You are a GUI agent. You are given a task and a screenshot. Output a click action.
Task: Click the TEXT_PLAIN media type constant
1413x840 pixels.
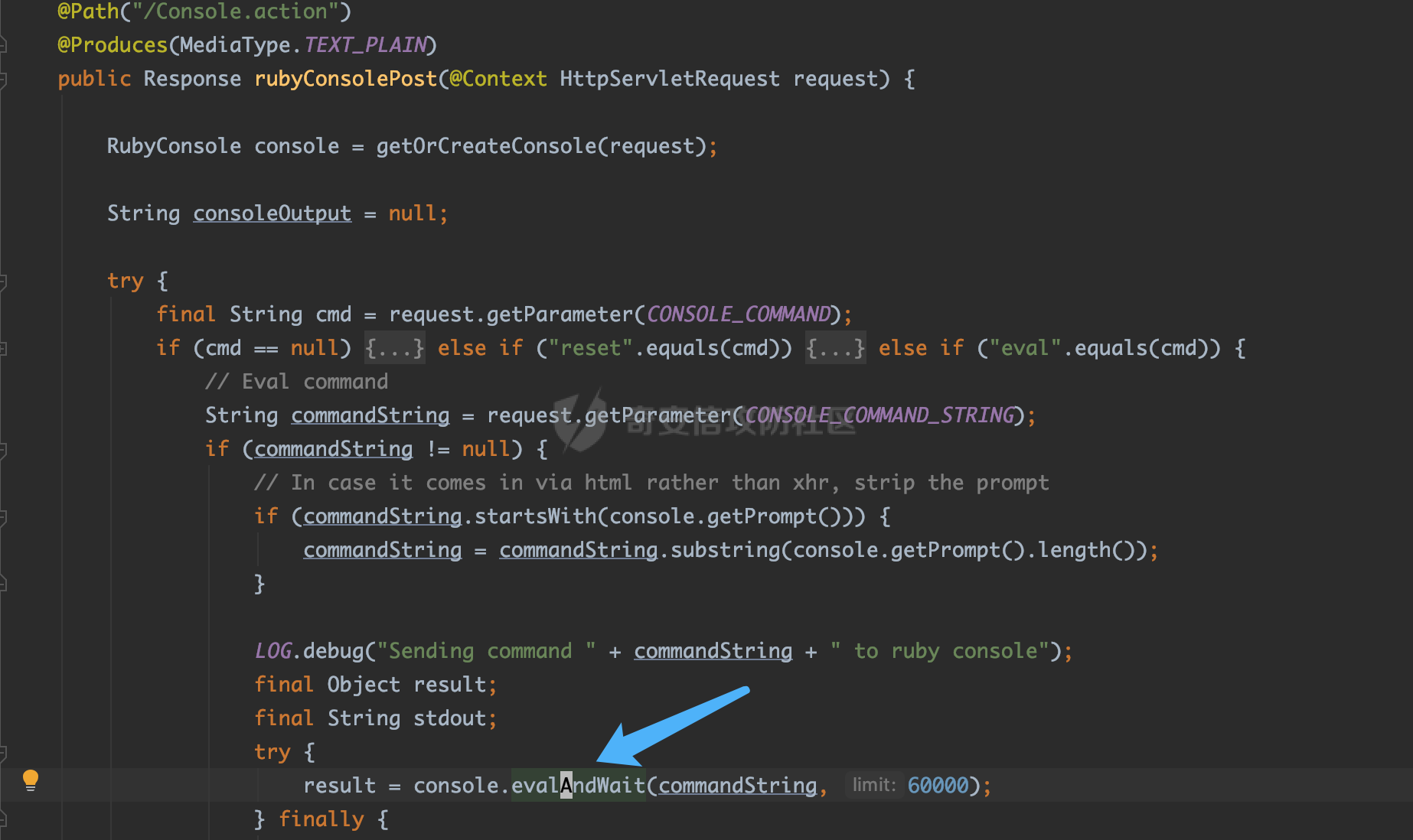coord(365,45)
